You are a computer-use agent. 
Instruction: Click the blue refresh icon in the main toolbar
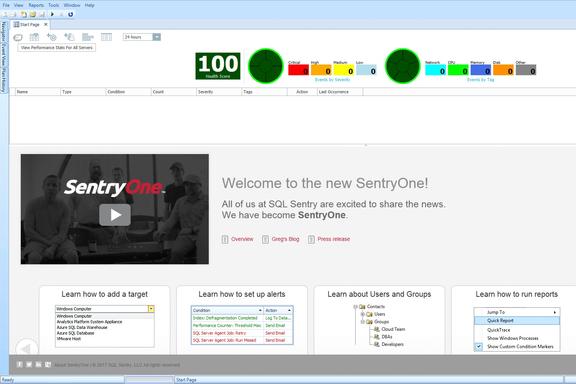click(71, 14)
